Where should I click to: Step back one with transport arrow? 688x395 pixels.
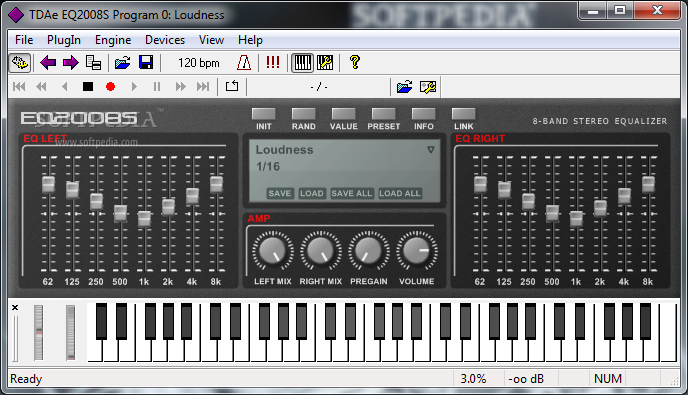(64, 86)
